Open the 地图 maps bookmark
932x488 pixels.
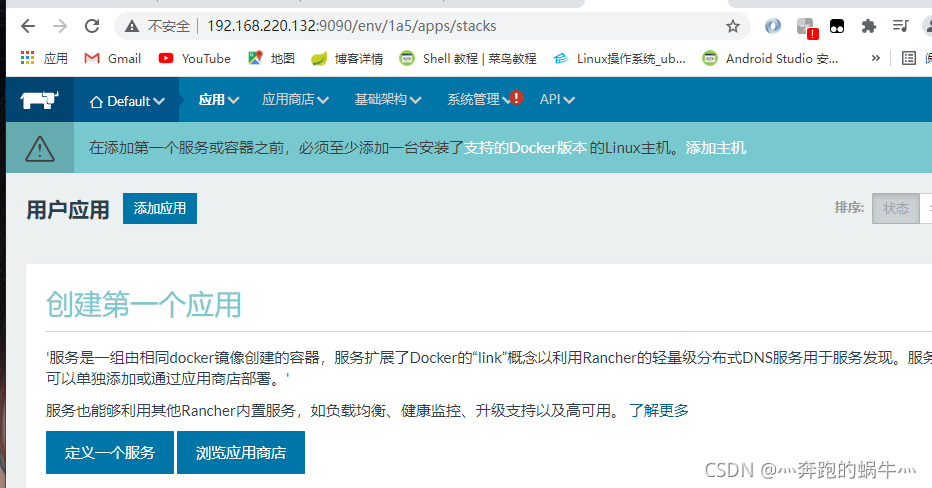[272, 58]
